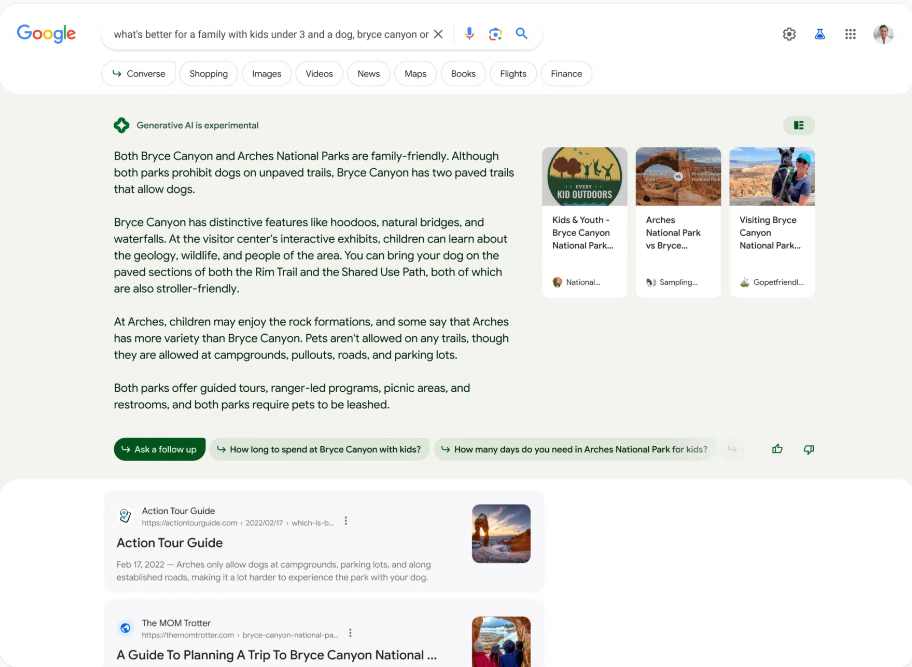Click the Ask a follow up button
This screenshot has height=667, width=912.
[159, 449]
